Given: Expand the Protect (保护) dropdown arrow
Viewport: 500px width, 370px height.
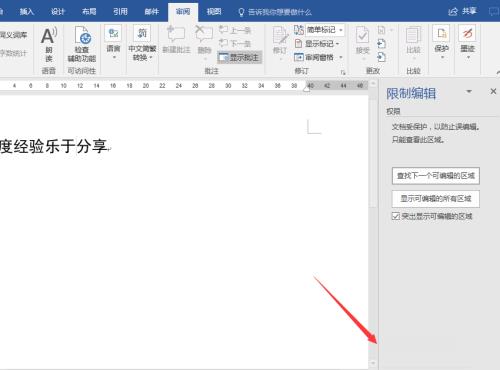Looking at the screenshot, I should (x=442, y=57).
